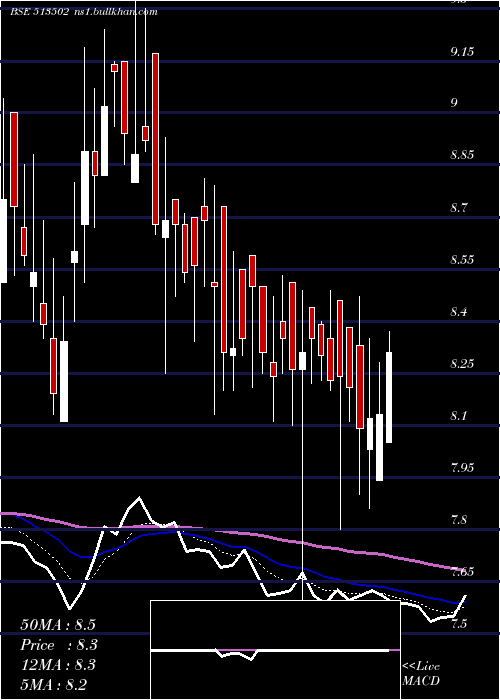Click the 50MA : 8.5 legend entry
This screenshot has width=500, height=700.
tap(58, 625)
